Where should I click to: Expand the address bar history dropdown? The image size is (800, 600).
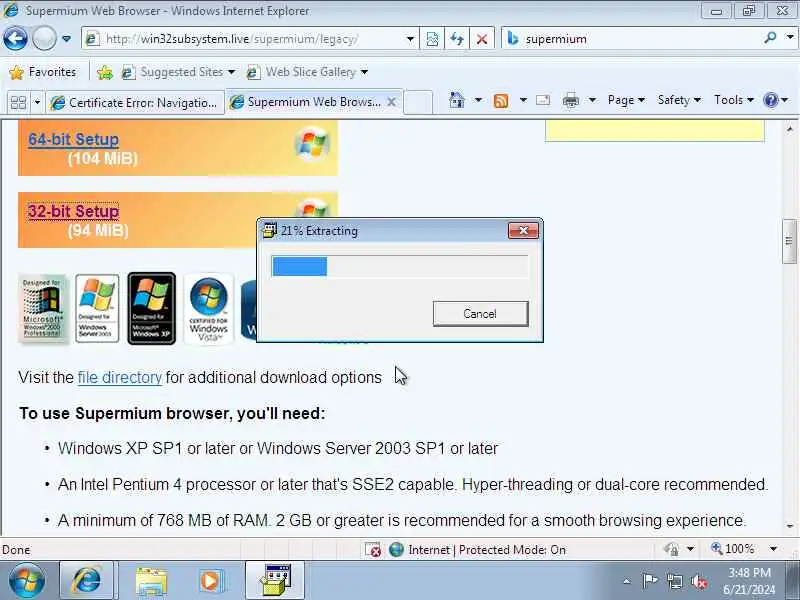pos(410,39)
